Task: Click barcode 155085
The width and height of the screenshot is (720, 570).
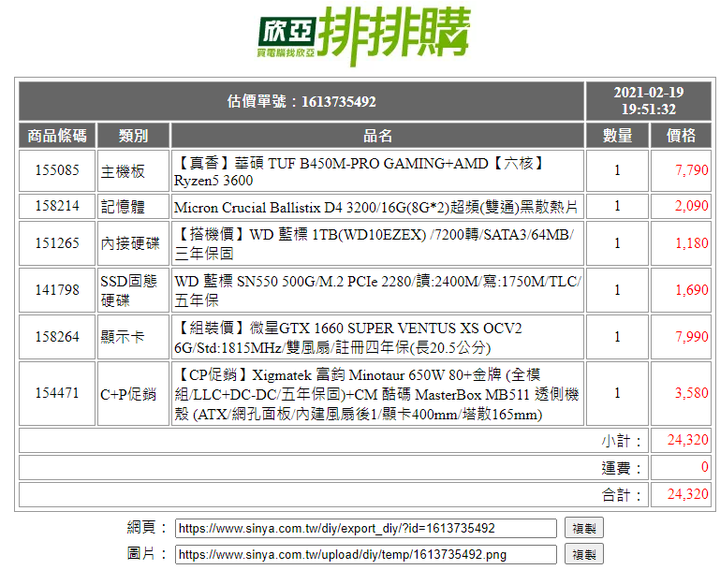Action: tap(57, 170)
